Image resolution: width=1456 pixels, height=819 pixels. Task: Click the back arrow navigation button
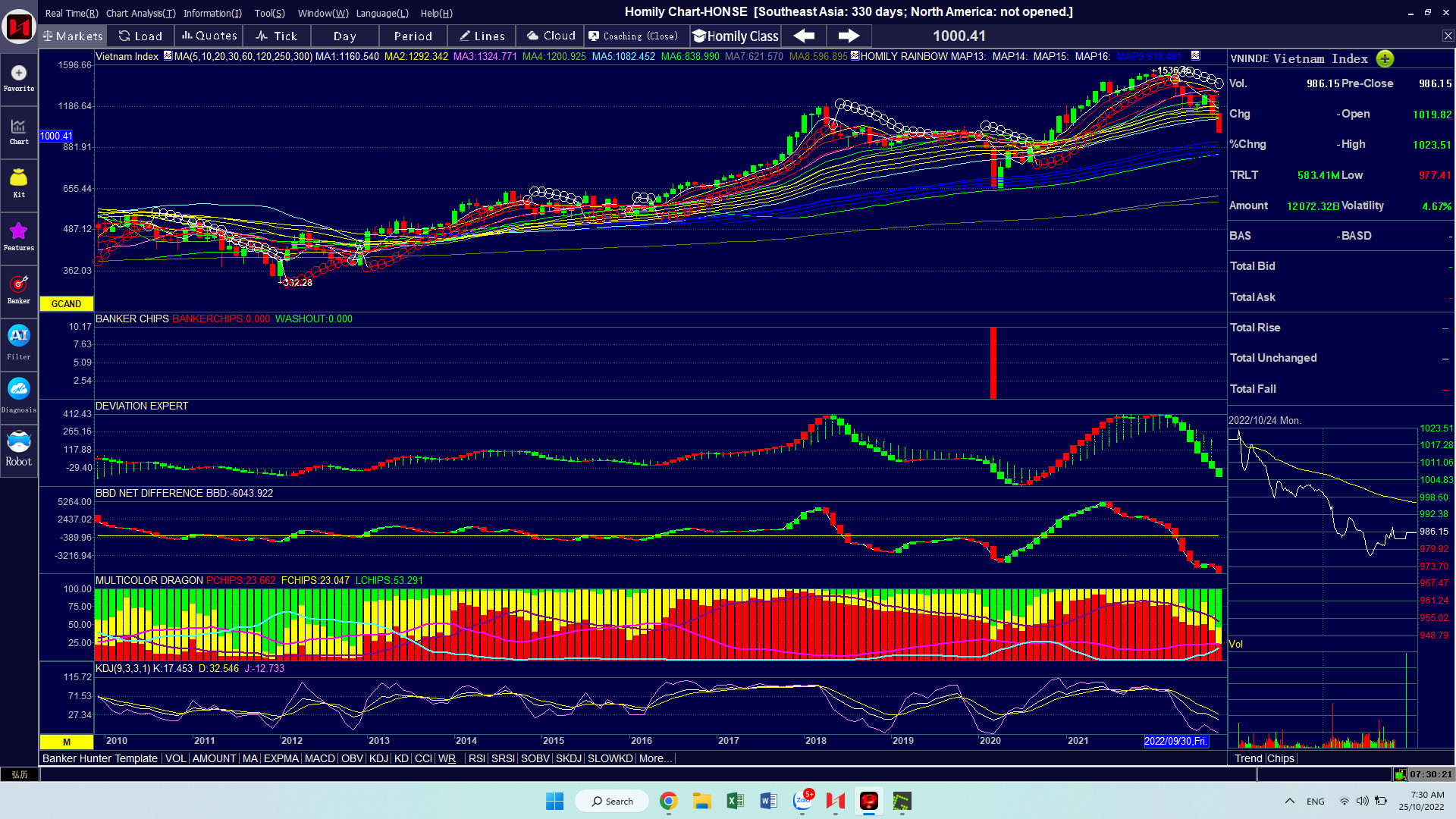click(x=804, y=36)
